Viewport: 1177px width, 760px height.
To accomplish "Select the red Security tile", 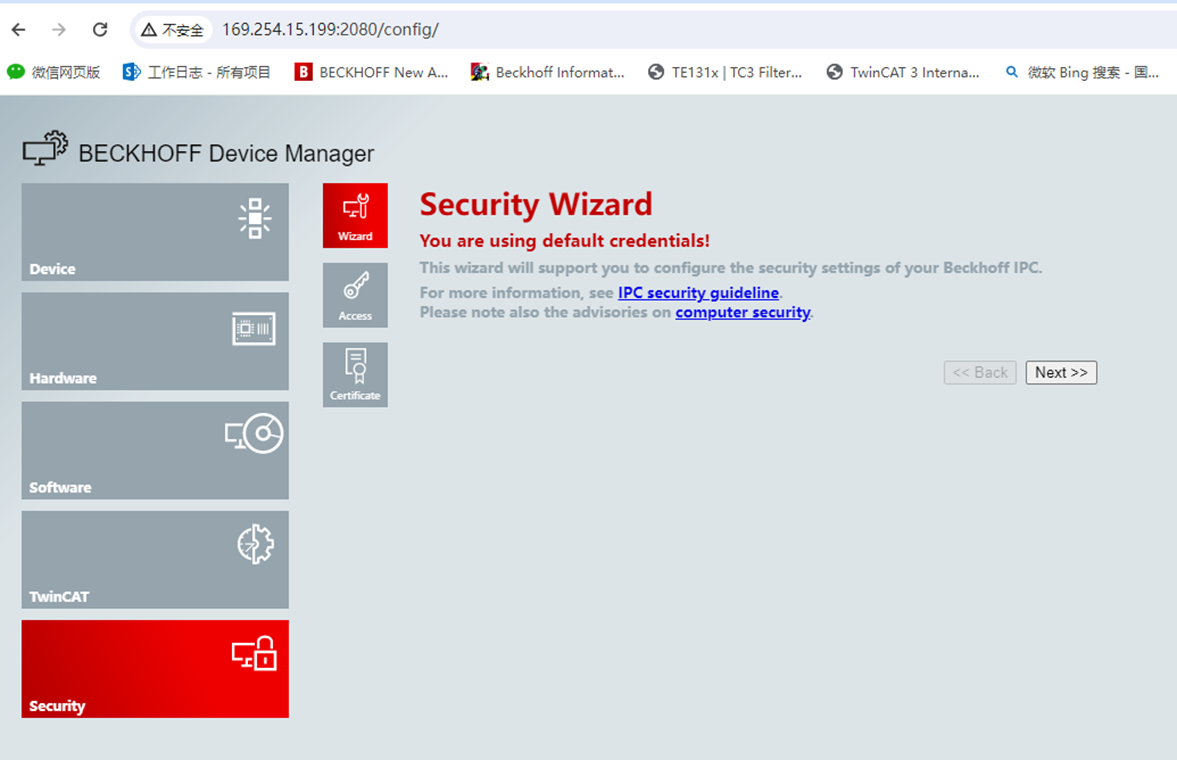I will (x=155, y=669).
